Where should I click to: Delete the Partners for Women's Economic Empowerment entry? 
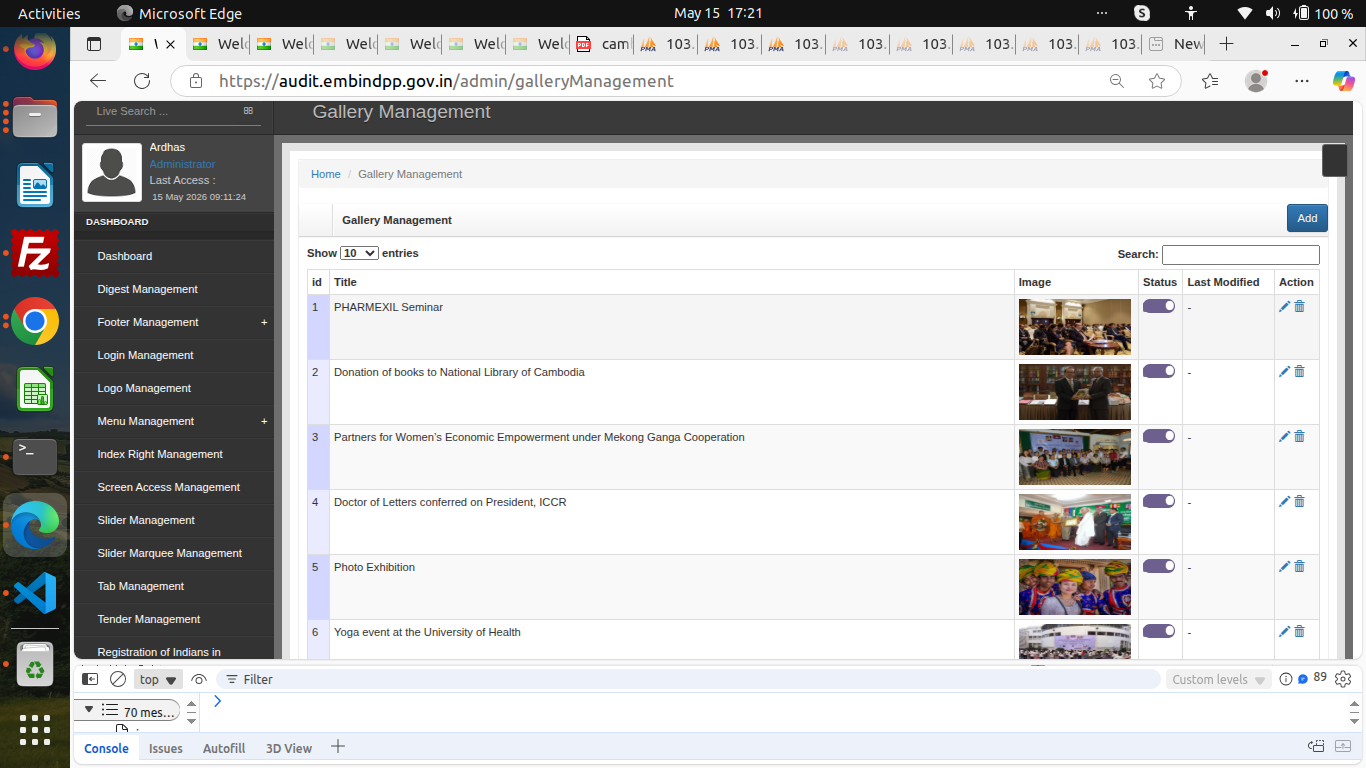click(1300, 437)
